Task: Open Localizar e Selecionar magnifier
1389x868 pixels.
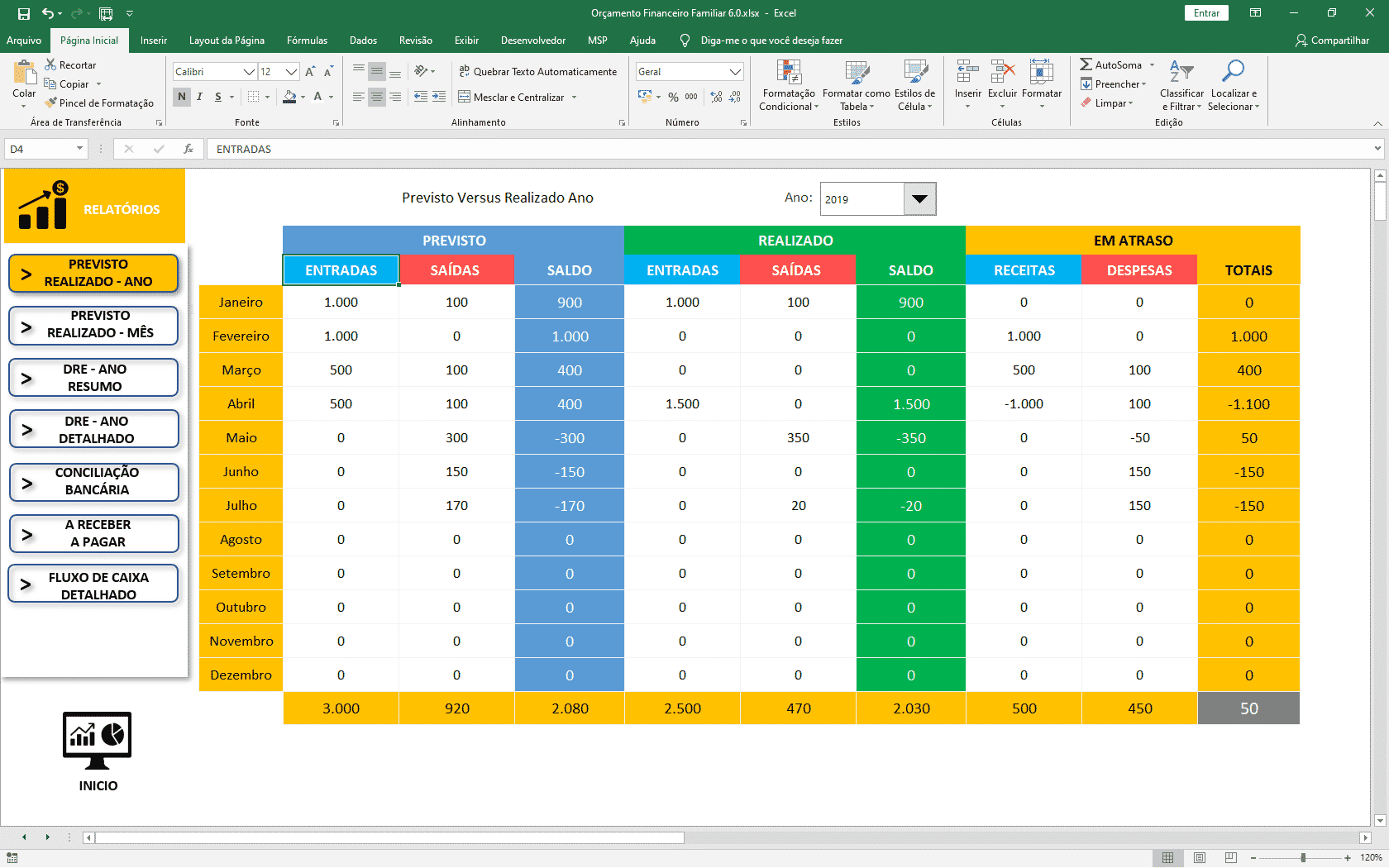Action: coord(1233,85)
